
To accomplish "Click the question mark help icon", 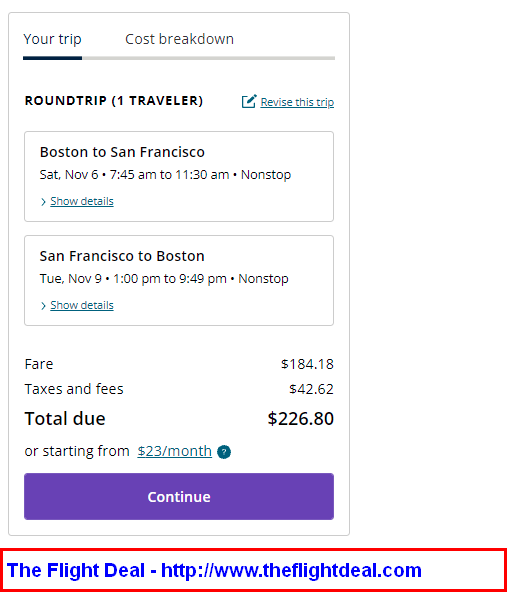I will [x=224, y=452].
